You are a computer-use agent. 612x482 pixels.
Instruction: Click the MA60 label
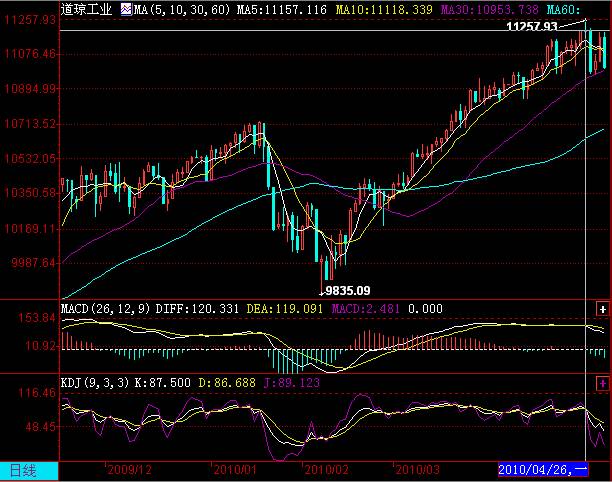563,9
